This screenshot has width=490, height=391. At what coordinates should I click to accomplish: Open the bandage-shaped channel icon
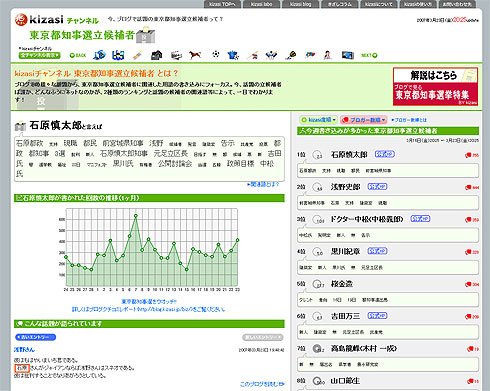click(x=137, y=55)
